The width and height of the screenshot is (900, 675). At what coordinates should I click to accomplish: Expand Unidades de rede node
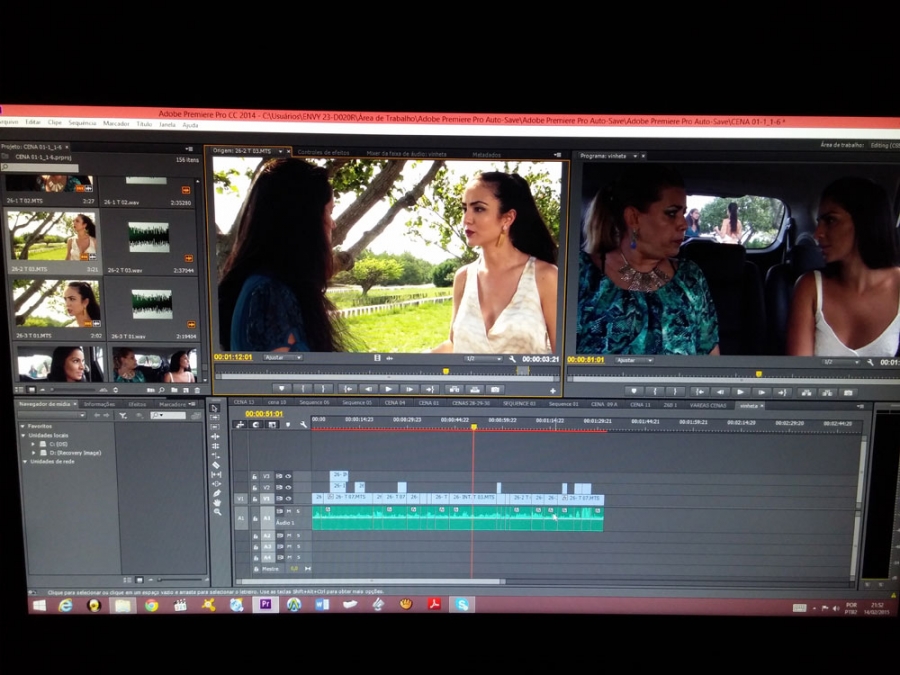tap(25, 461)
